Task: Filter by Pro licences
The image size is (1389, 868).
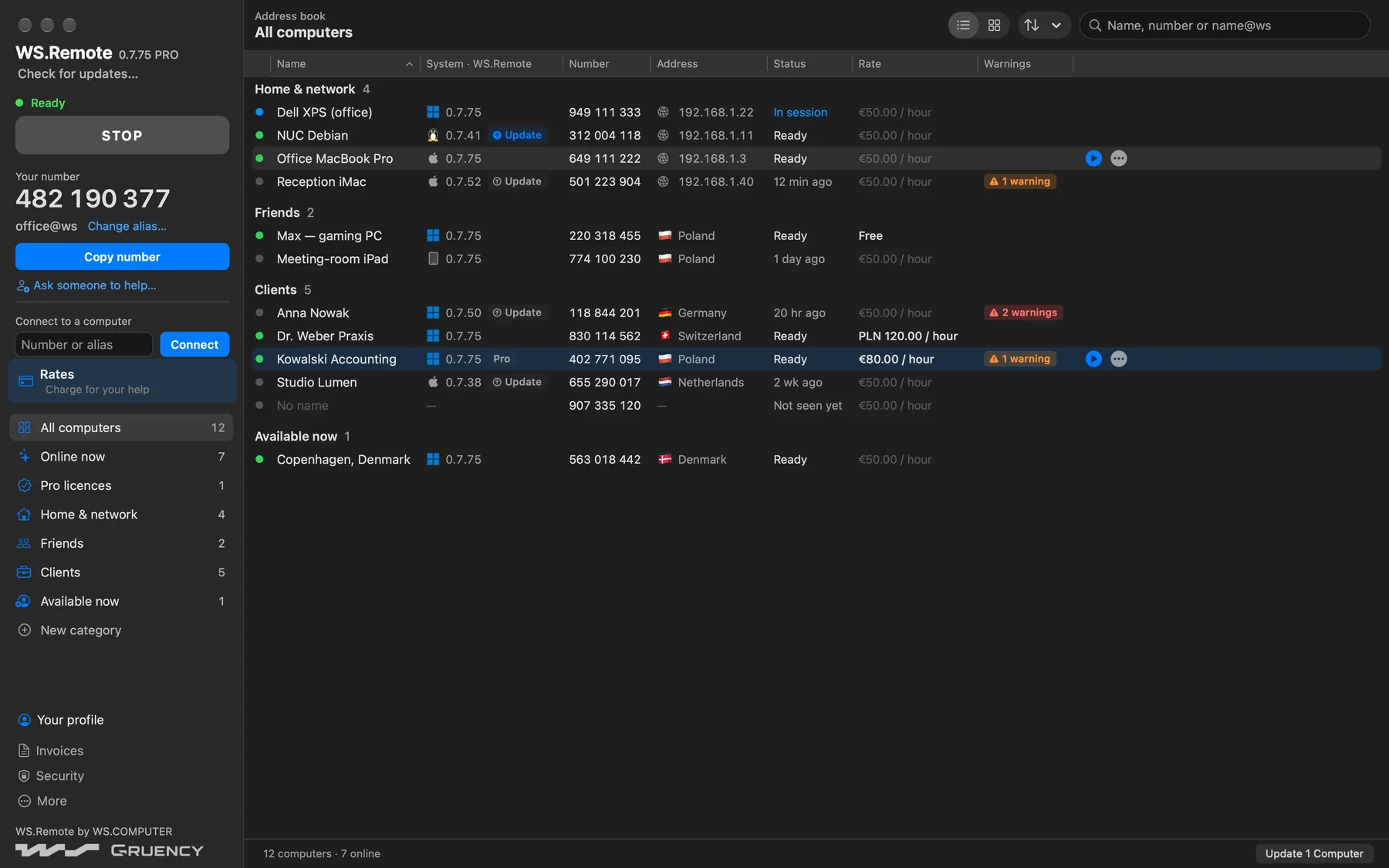Action: click(121, 485)
